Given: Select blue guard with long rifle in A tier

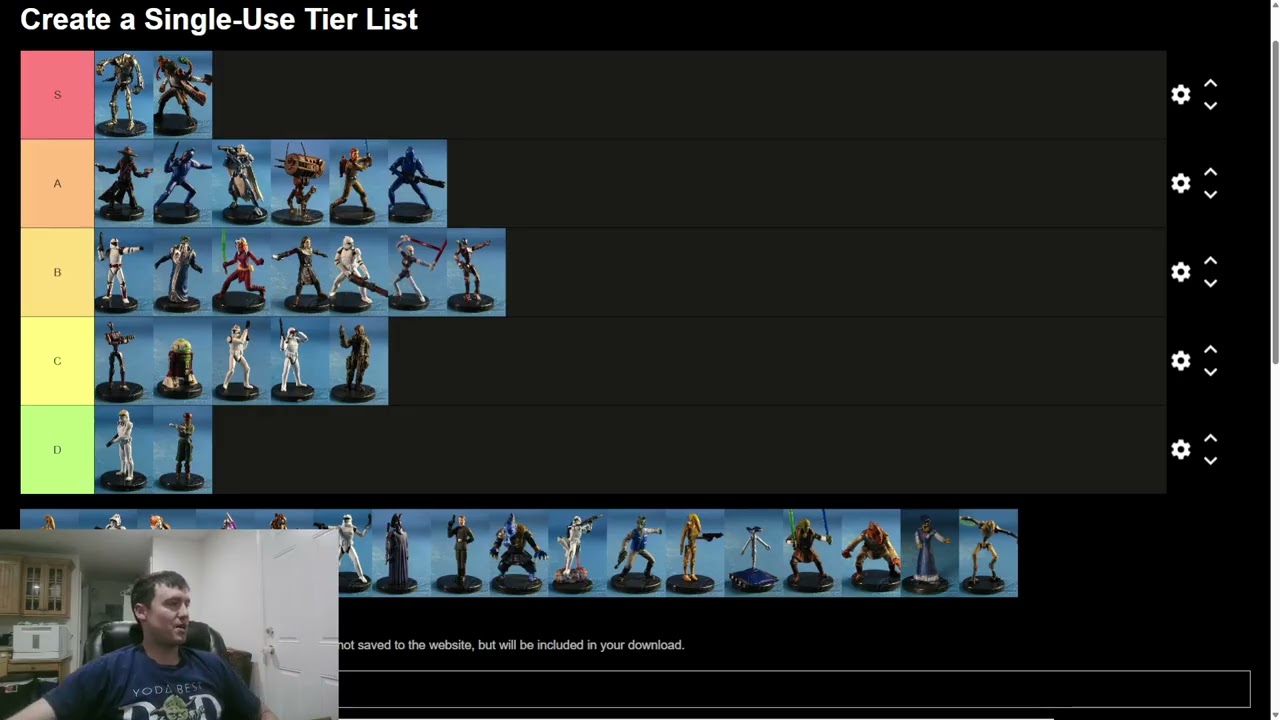Looking at the screenshot, I should click(417, 183).
